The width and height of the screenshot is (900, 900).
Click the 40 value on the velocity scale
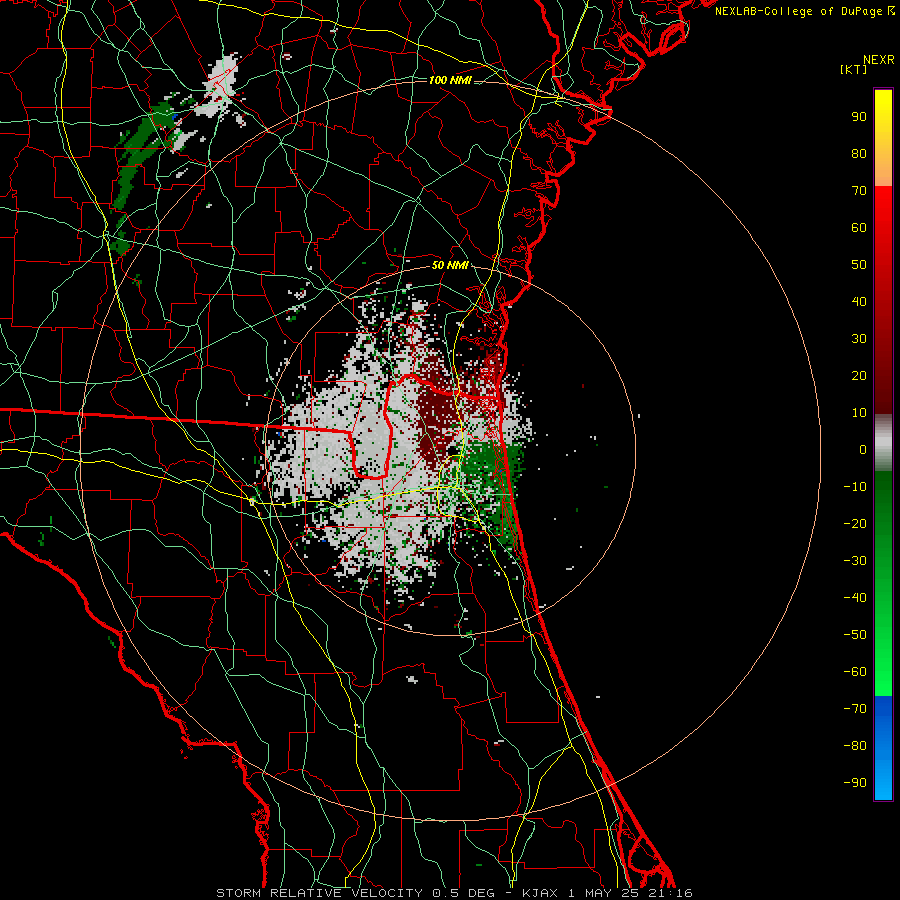(x=859, y=302)
